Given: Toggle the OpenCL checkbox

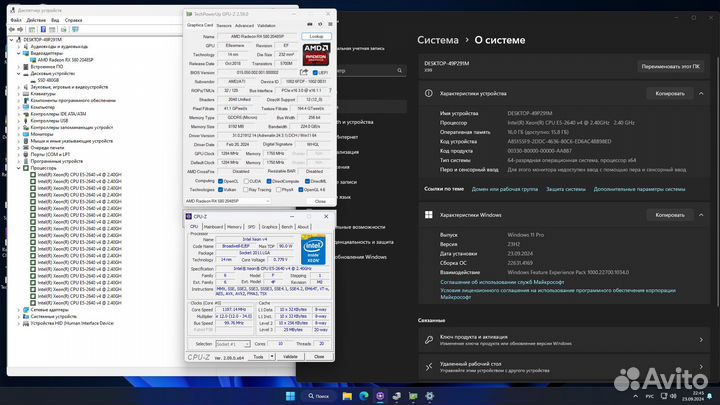Looking at the screenshot, I should pyautogui.click(x=222, y=181).
